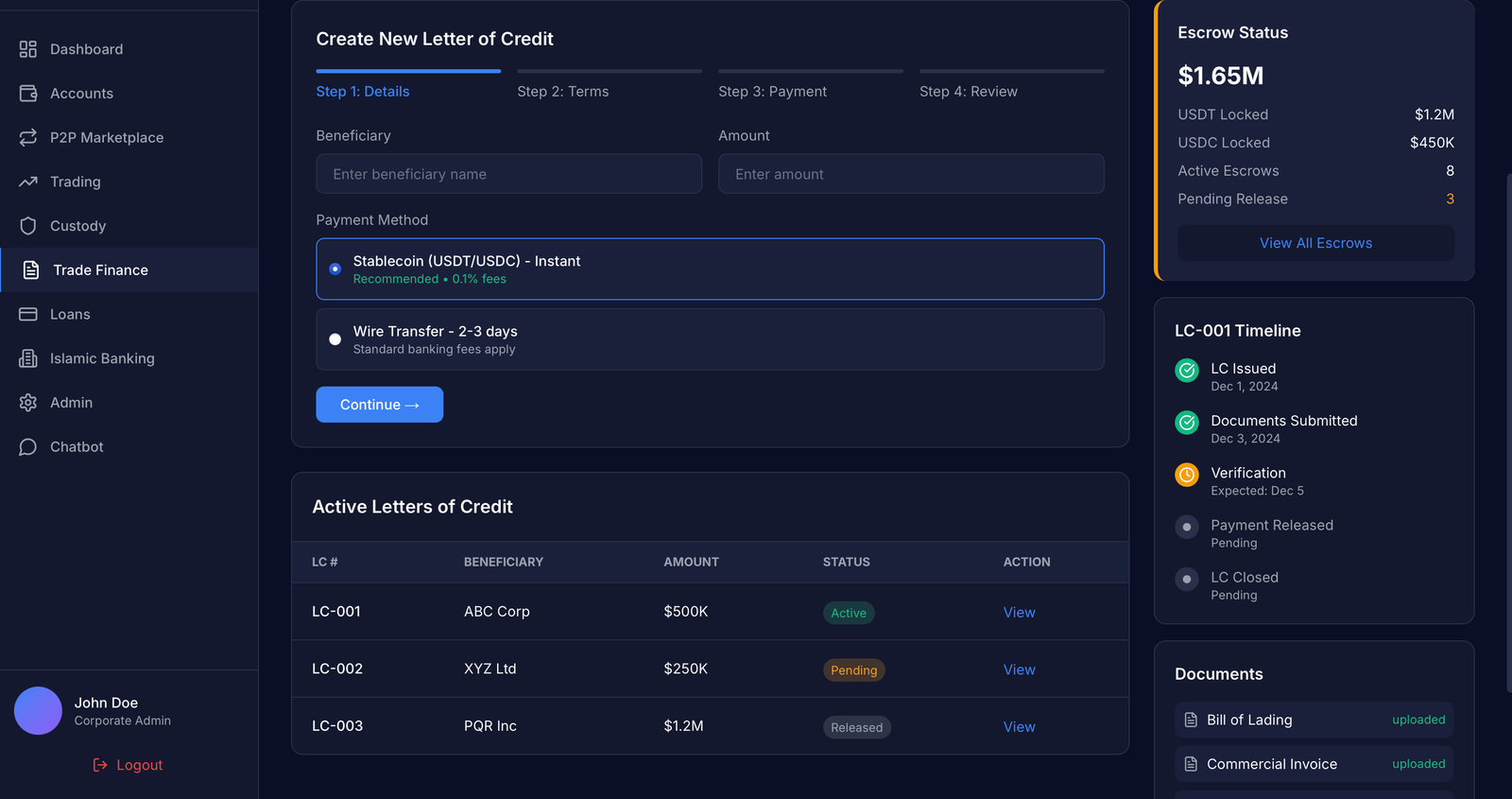Image resolution: width=1512 pixels, height=799 pixels.
Task: Click the Trading chart line icon
Action: point(28,182)
